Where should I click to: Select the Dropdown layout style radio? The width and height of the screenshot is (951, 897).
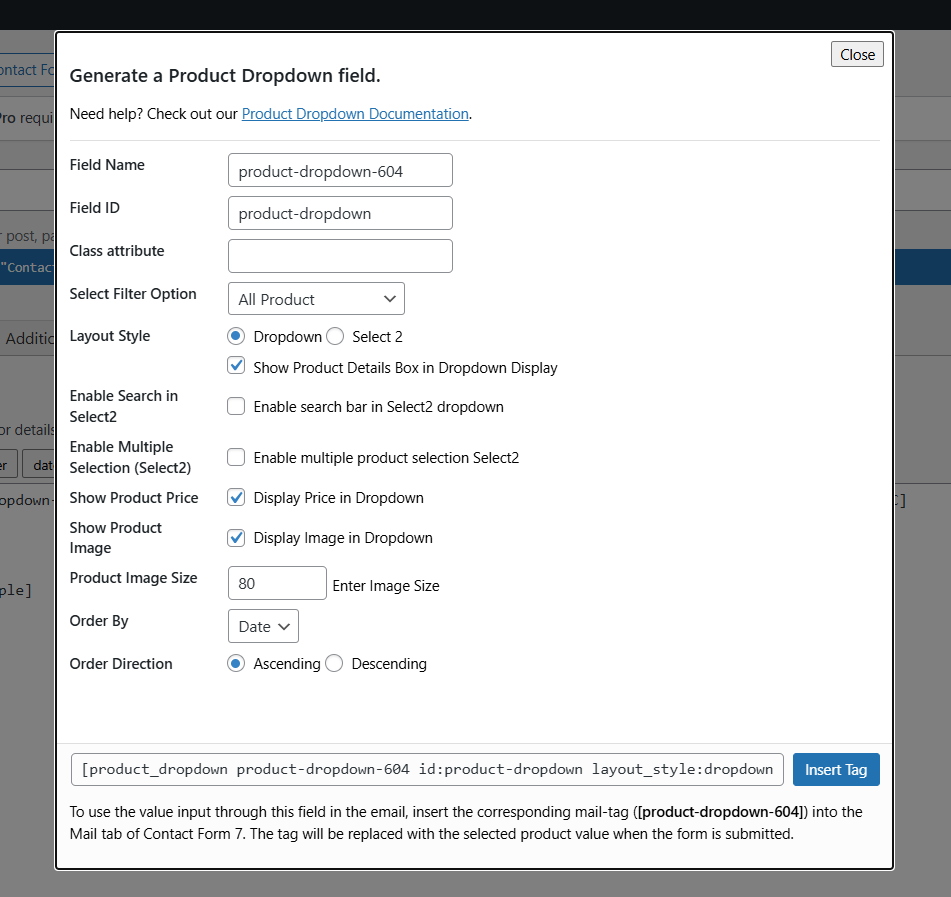[x=236, y=336]
